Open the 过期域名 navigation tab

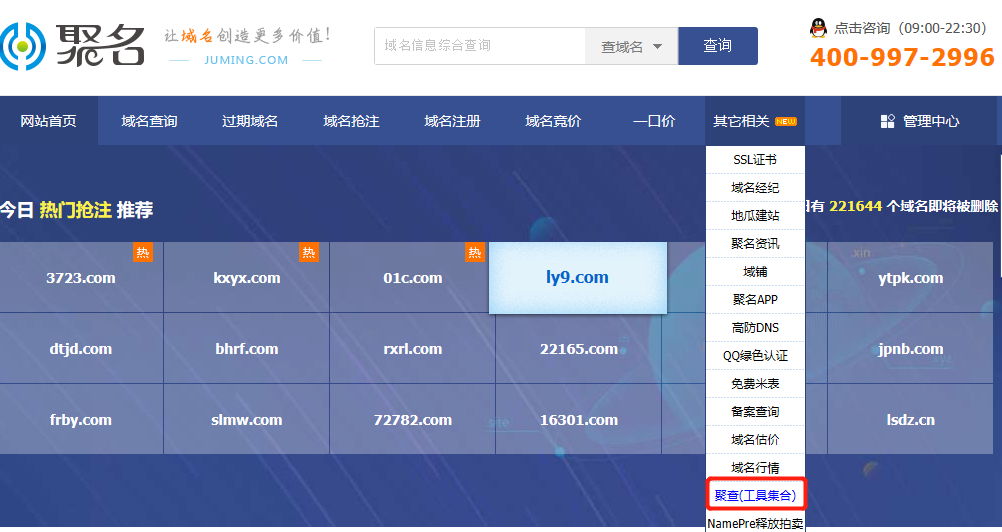click(250, 122)
